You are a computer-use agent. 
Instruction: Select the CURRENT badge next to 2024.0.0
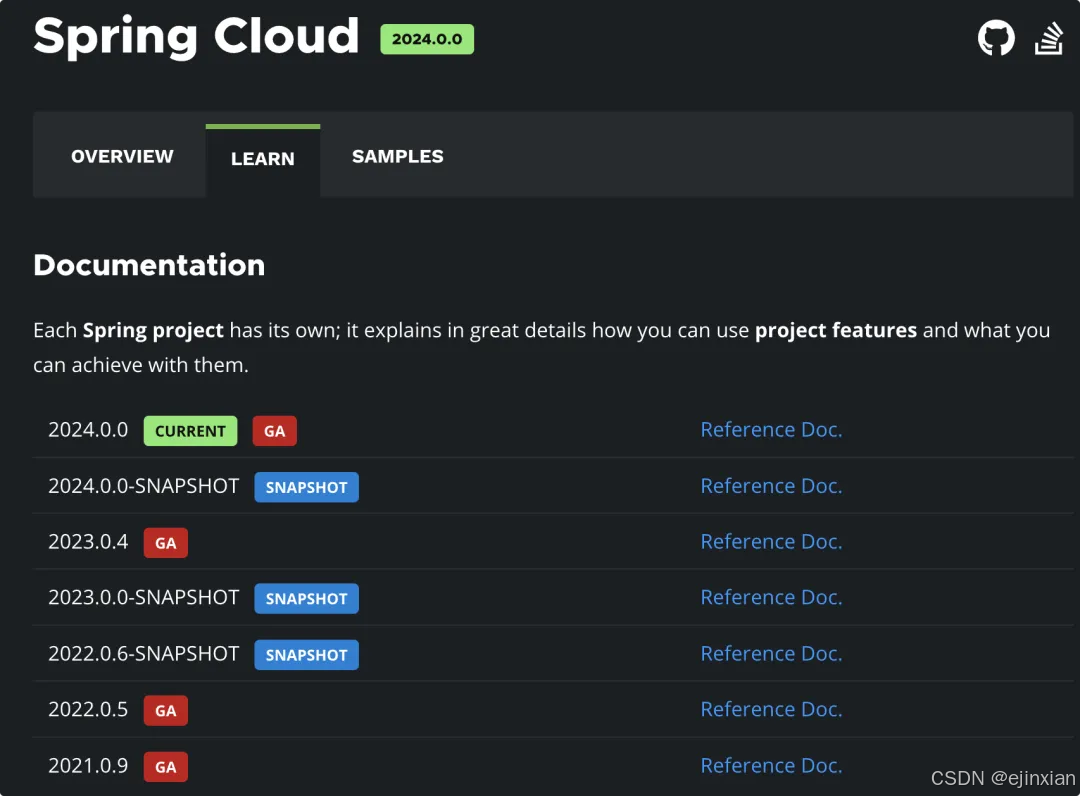click(190, 431)
